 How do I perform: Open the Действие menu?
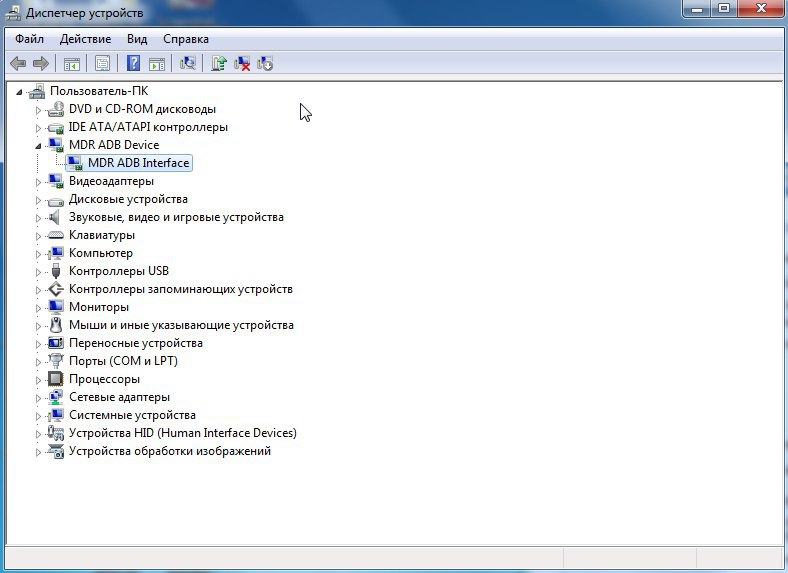click(x=85, y=39)
